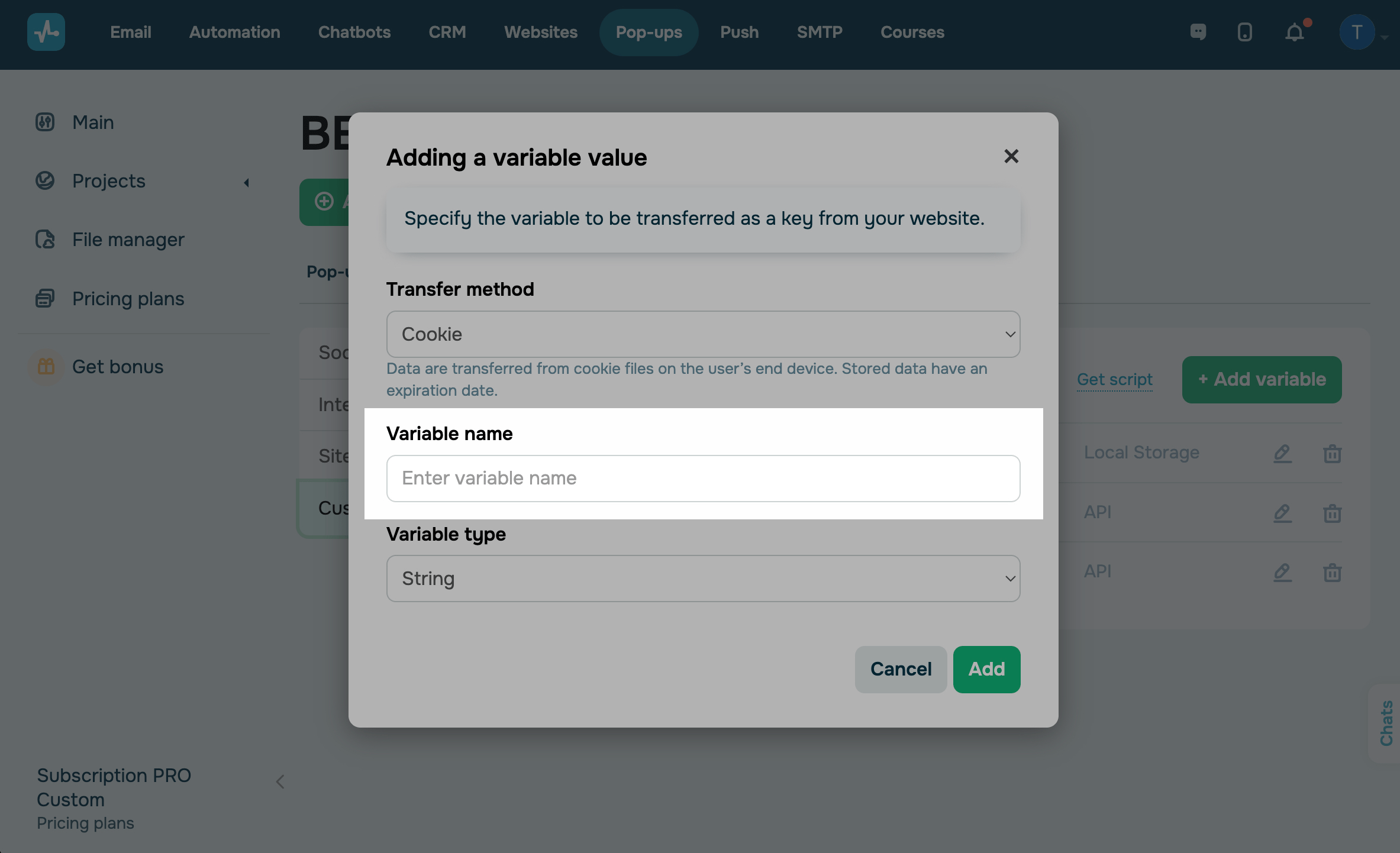Expand the Projects sidebar section
This screenshot has width=1400, height=853.
click(246, 182)
